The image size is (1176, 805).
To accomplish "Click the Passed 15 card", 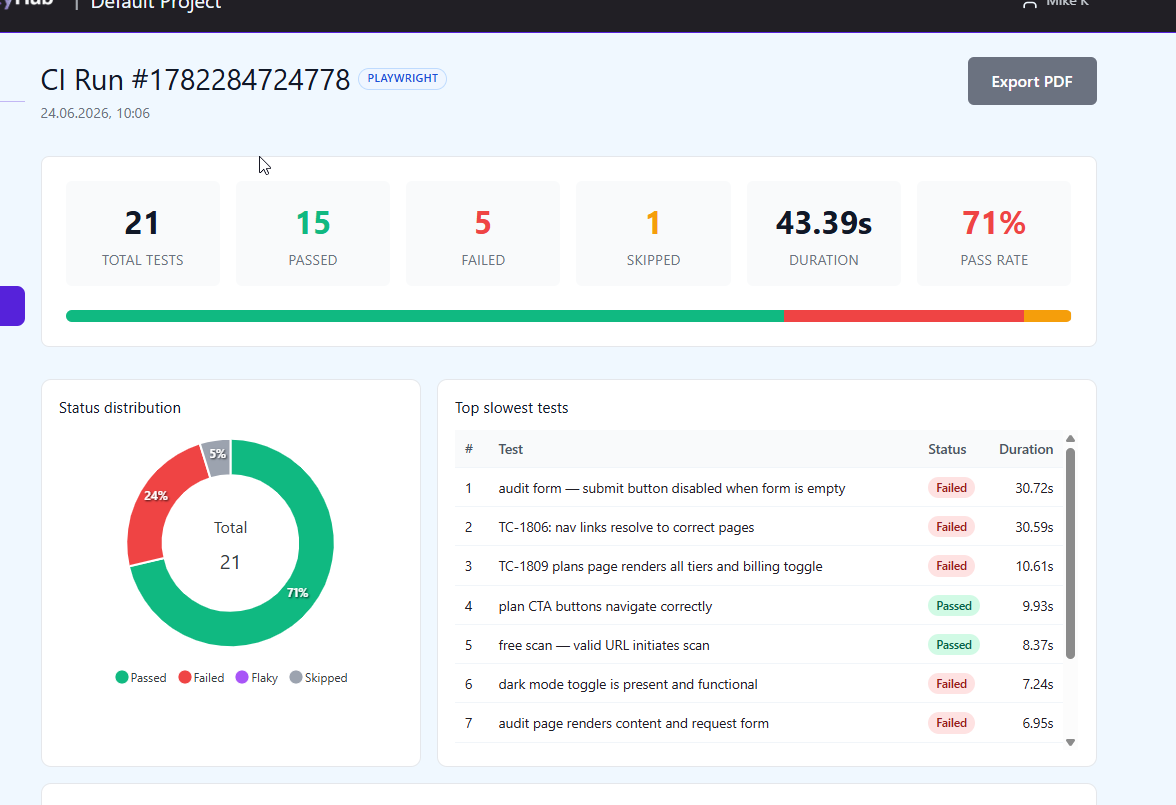I will coord(313,233).
